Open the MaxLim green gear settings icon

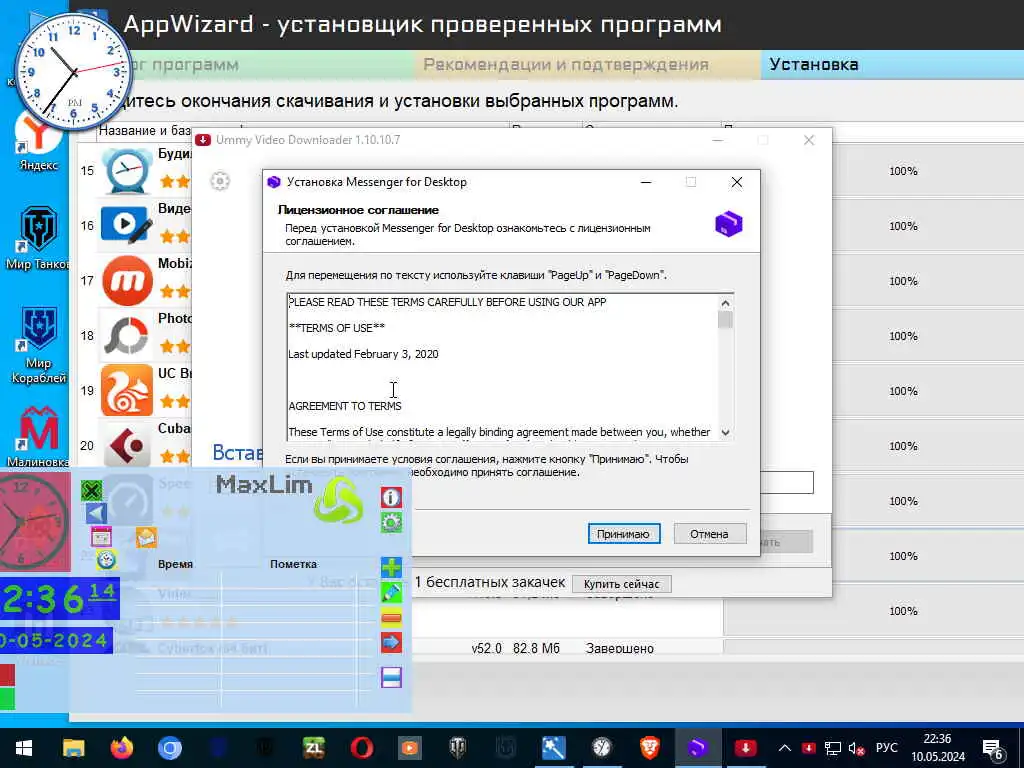tap(391, 522)
